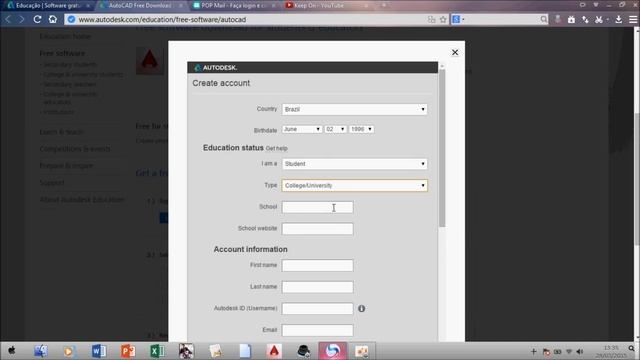The height and width of the screenshot is (360, 640).
Task: Open PowerPoint from the taskbar
Action: point(128,351)
